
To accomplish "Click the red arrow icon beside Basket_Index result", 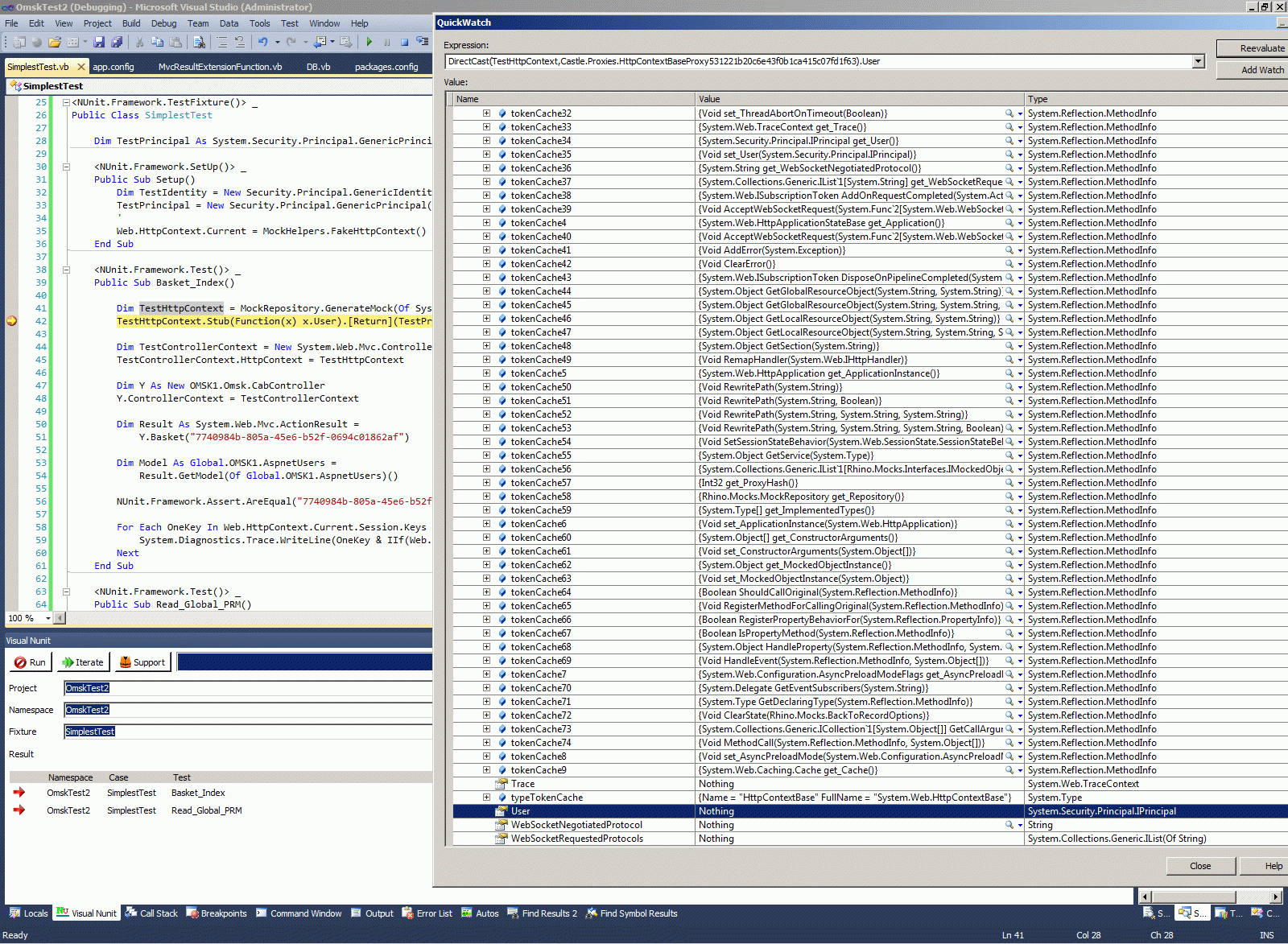I will click(x=19, y=793).
